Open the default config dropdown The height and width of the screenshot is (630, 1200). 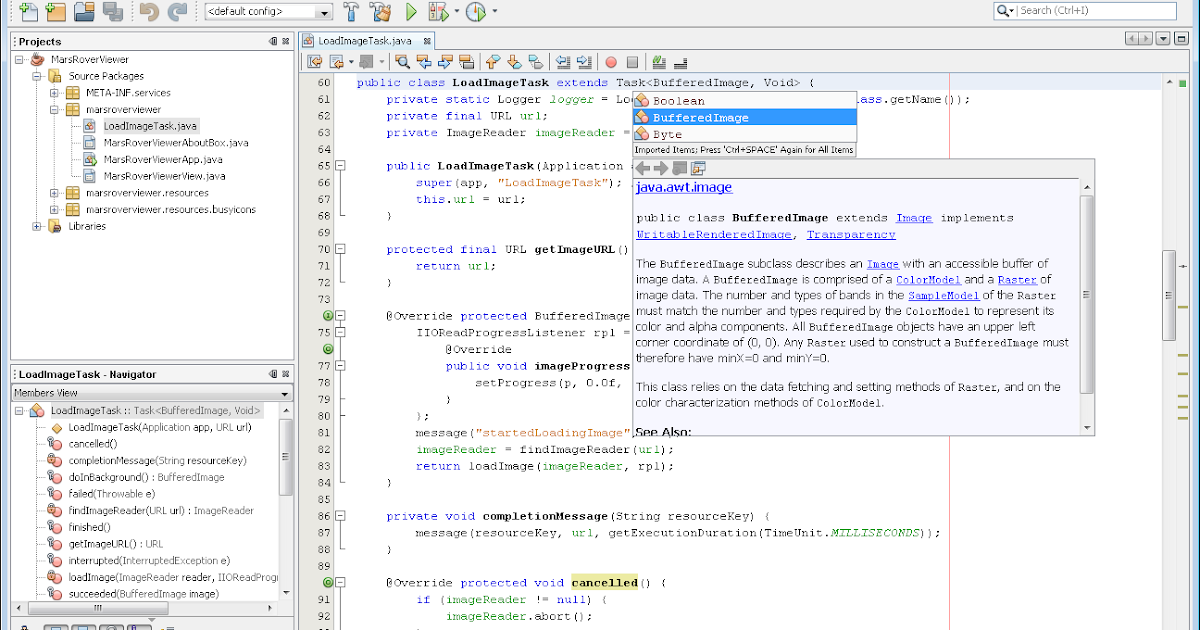tap(325, 12)
